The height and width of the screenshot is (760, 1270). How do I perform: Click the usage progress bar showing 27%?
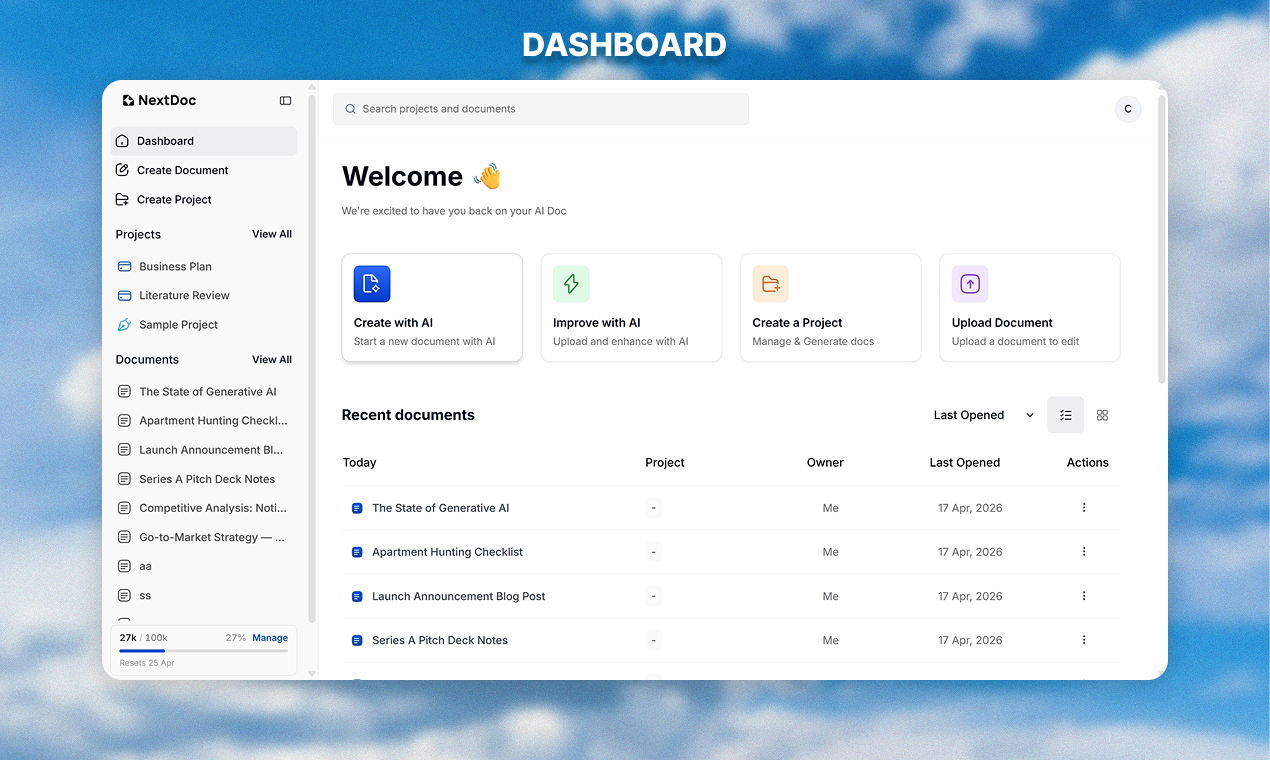203,650
